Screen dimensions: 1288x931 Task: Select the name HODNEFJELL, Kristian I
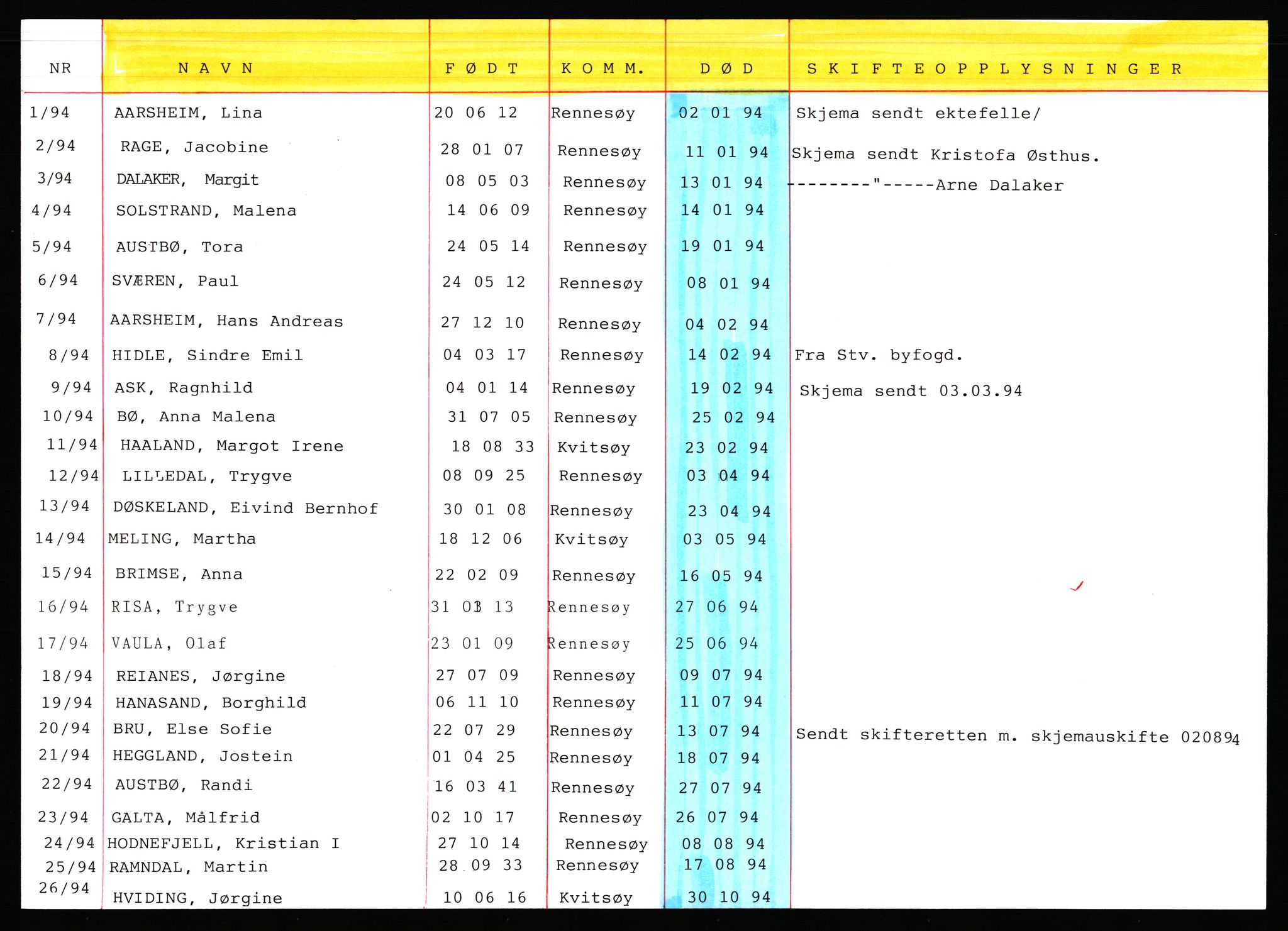[x=223, y=844]
